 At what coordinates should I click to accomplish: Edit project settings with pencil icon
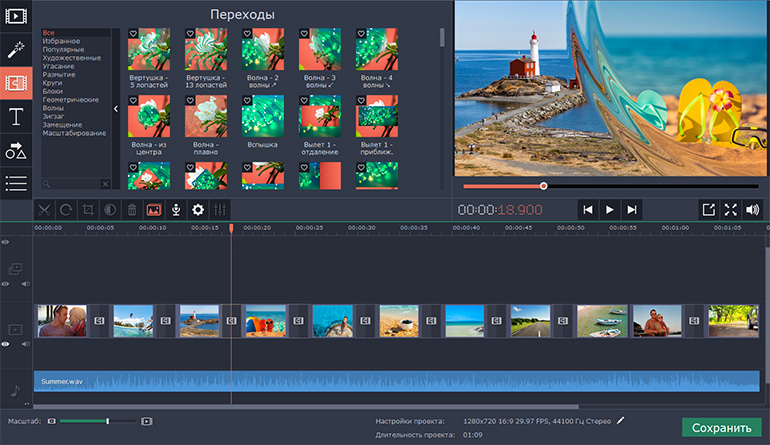tap(621, 421)
